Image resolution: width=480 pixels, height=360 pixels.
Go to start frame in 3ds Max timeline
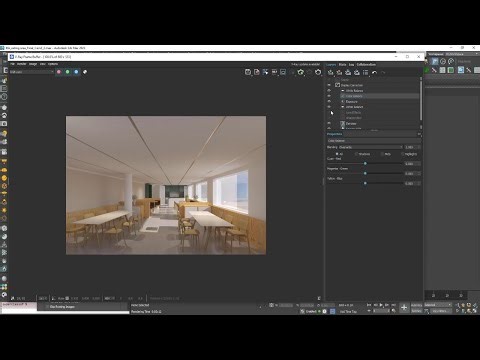pos(369,305)
